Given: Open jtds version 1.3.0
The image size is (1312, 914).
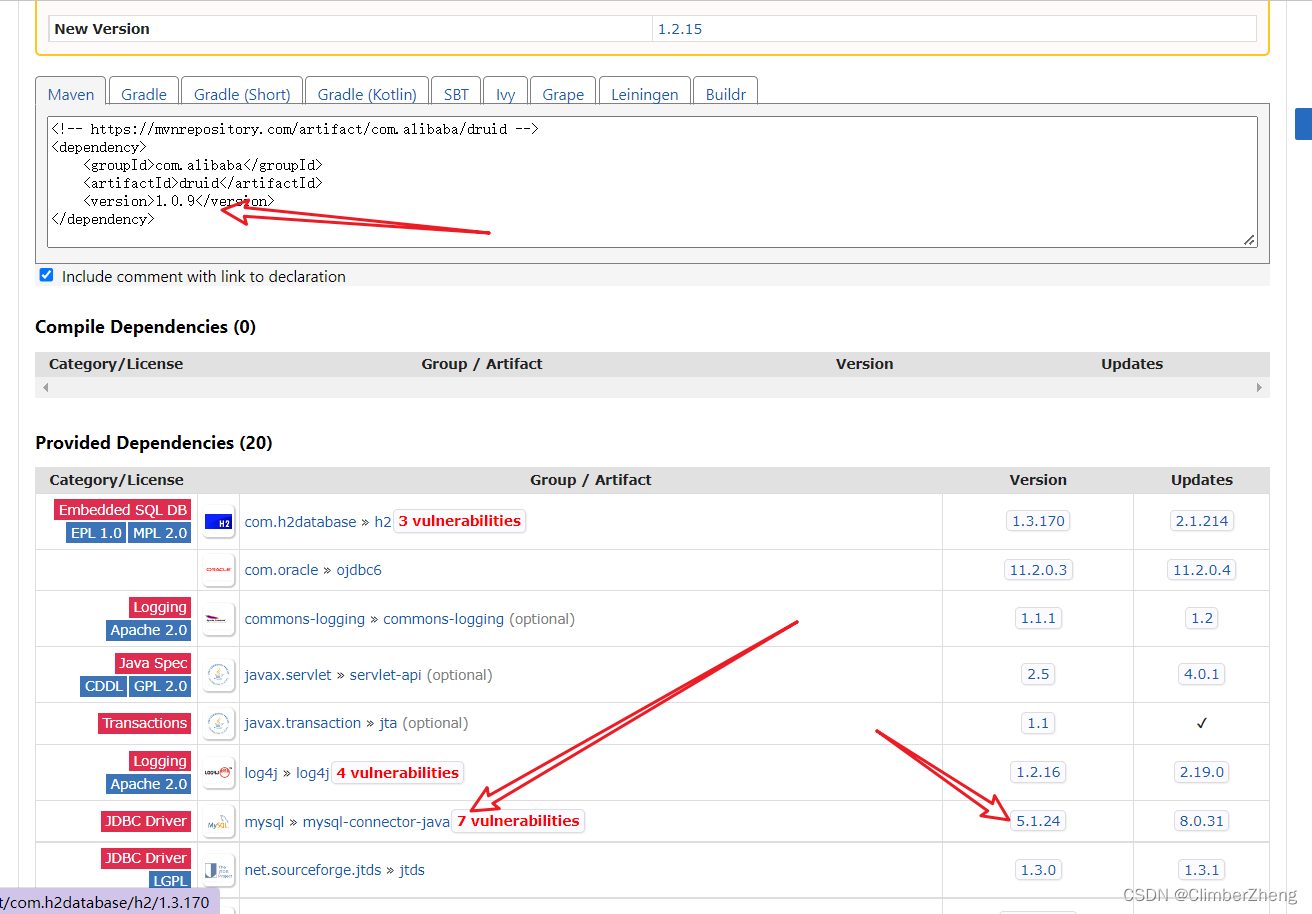Looking at the screenshot, I should (x=1038, y=870).
